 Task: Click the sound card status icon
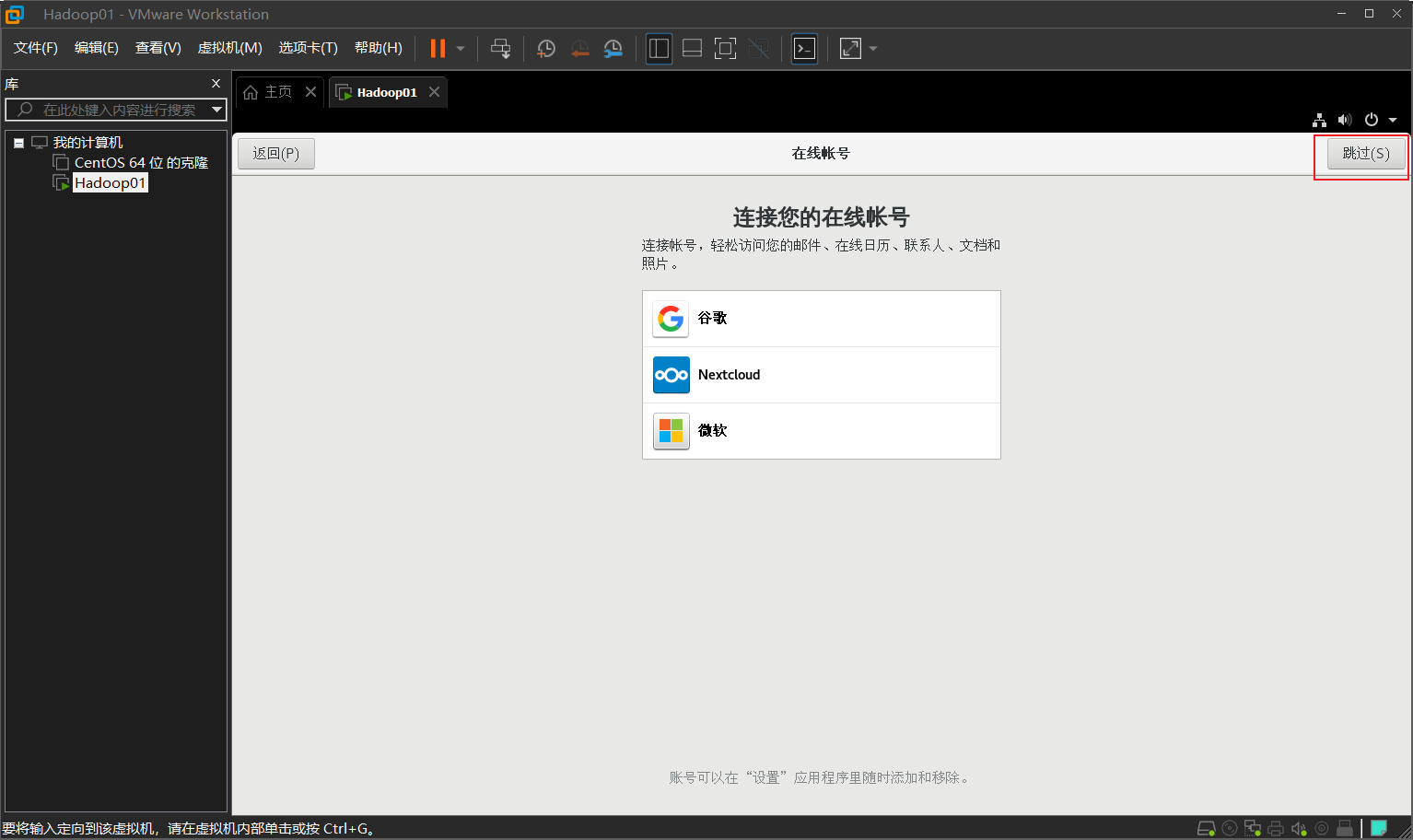(x=1299, y=828)
